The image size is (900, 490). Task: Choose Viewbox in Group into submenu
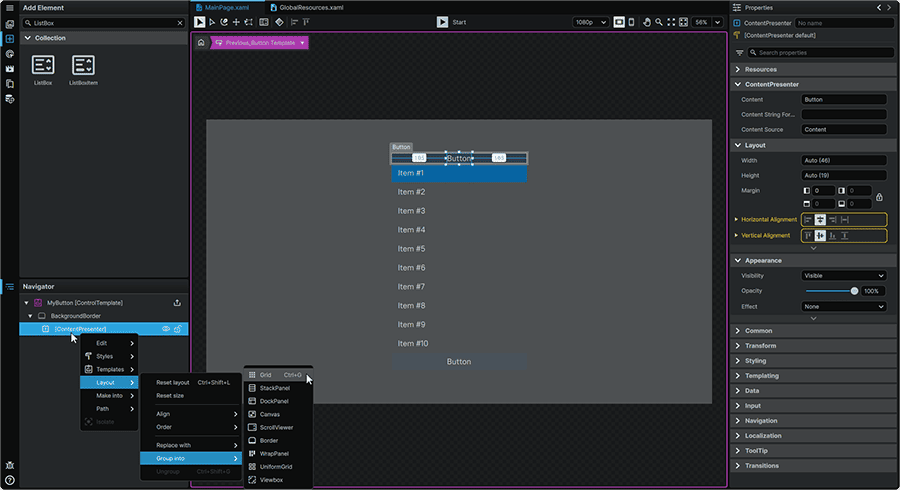click(278, 480)
